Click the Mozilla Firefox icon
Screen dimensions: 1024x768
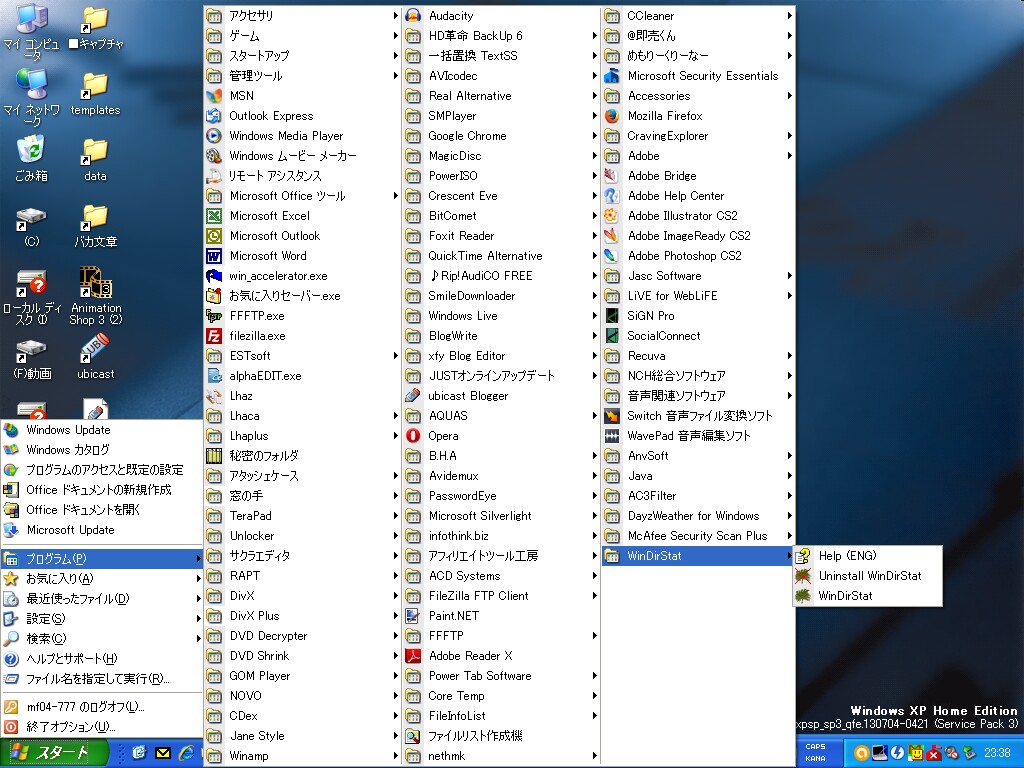[611, 116]
